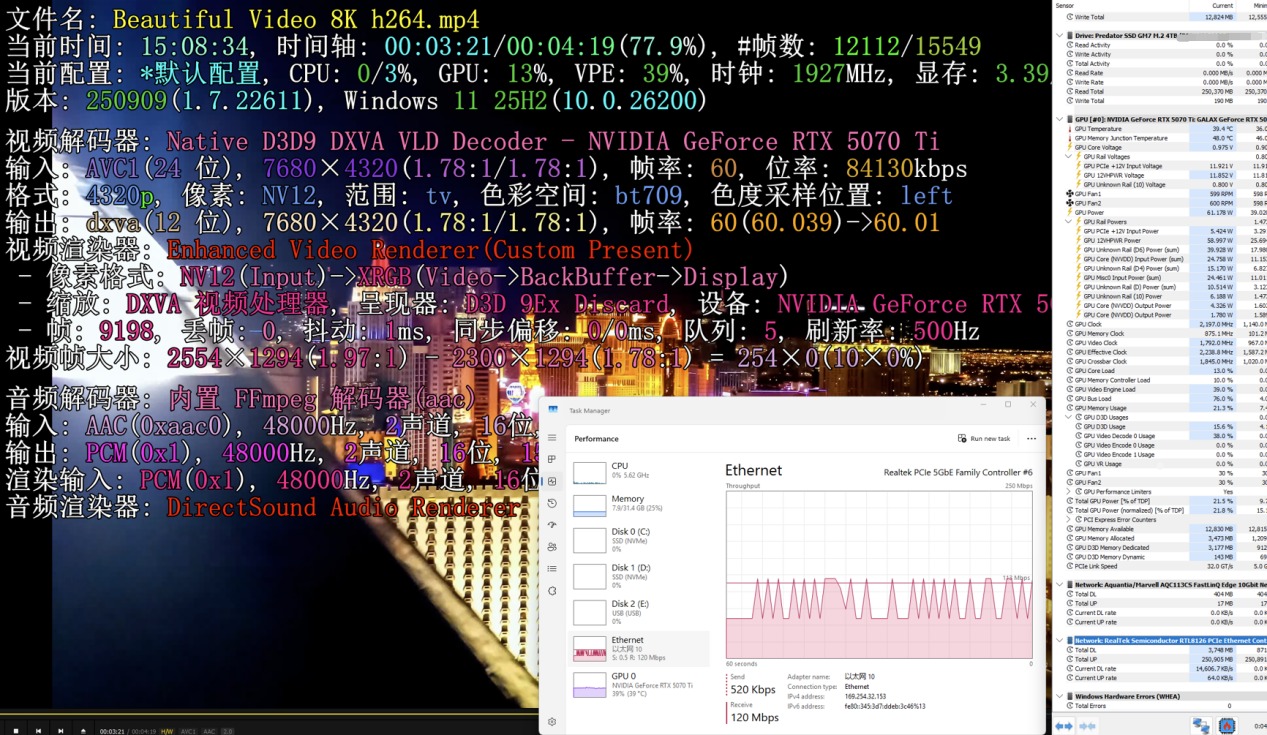Click the Sensor column header
The height and width of the screenshot is (735, 1267).
pos(1064,6)
